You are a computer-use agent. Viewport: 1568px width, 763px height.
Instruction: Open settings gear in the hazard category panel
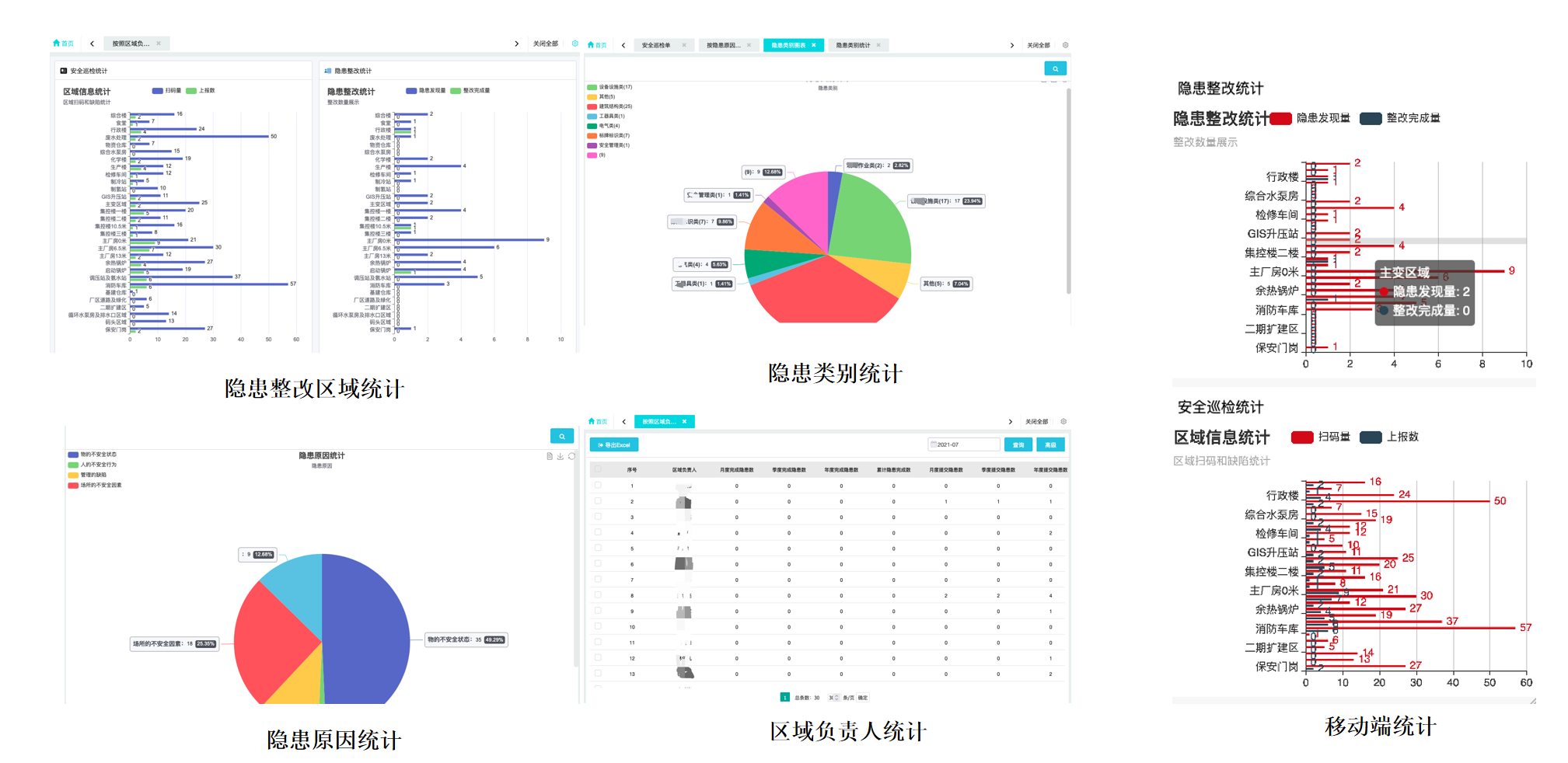(1065, 45)
